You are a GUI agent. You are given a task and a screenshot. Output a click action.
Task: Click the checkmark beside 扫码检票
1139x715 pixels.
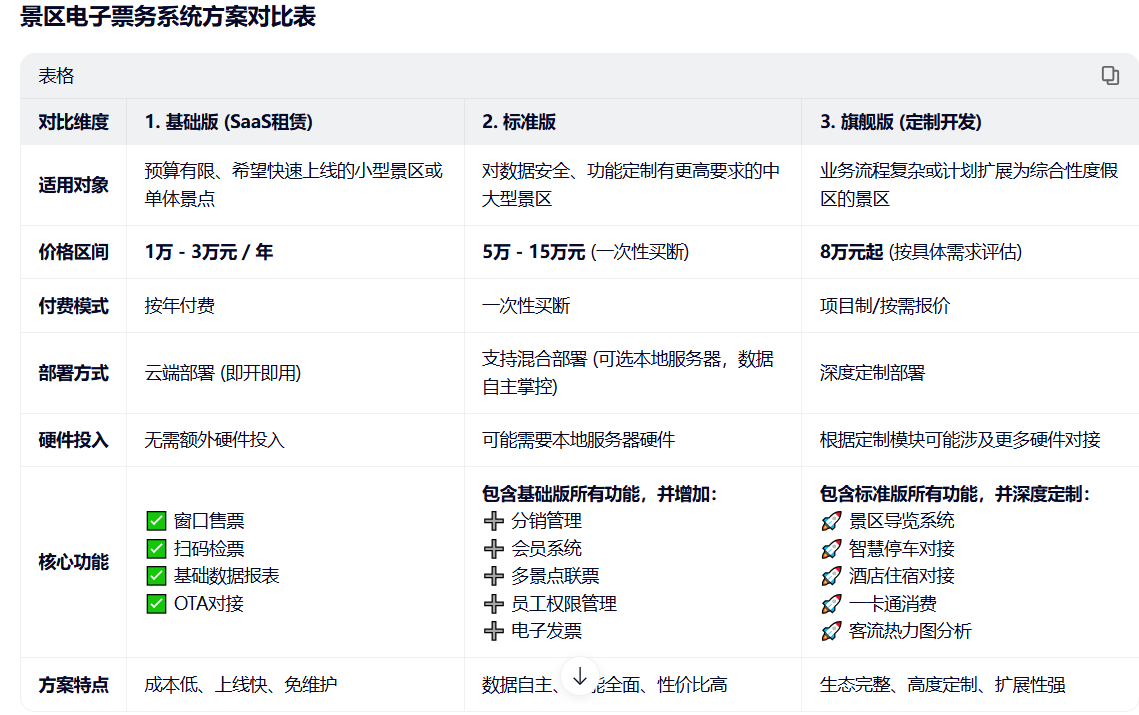[157, 547]
